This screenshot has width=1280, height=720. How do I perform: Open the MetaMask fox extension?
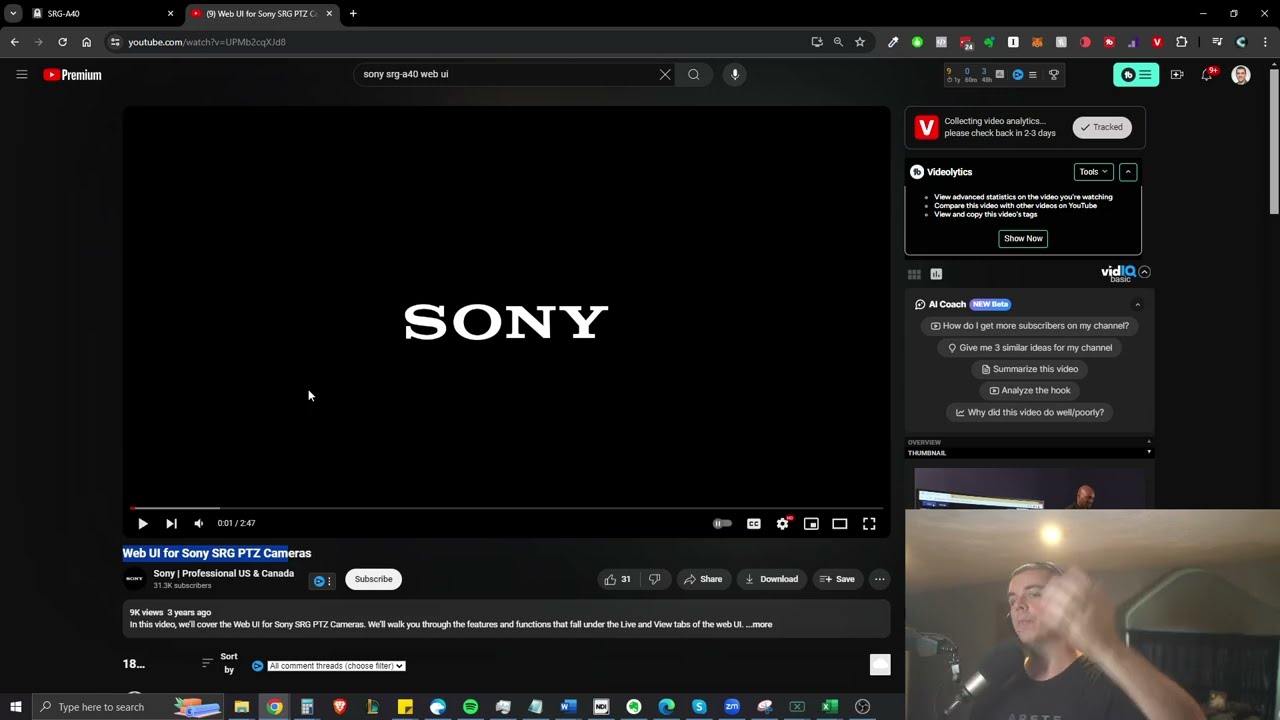(1037, 42)
